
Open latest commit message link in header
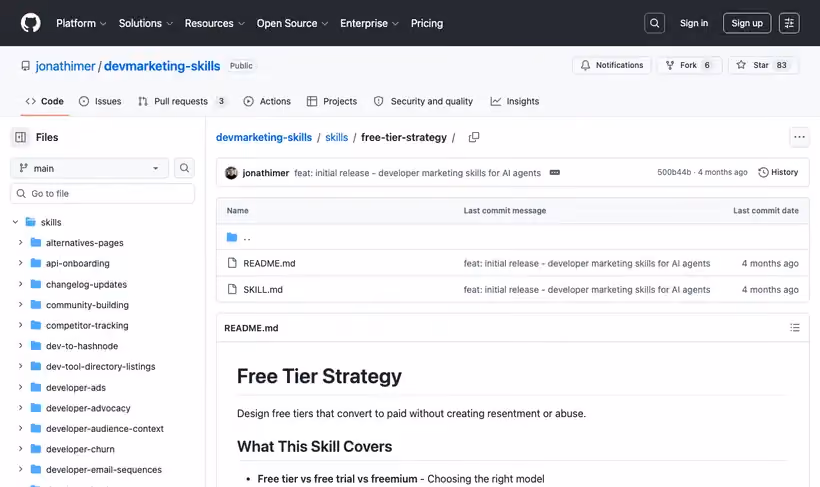click(417, 173)
